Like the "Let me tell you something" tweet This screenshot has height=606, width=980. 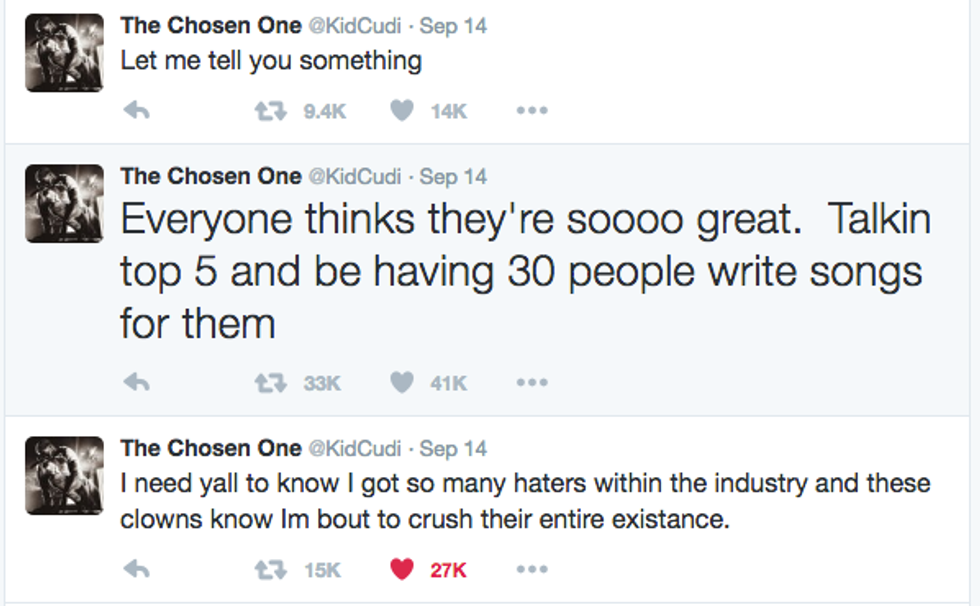coord(402,112)
